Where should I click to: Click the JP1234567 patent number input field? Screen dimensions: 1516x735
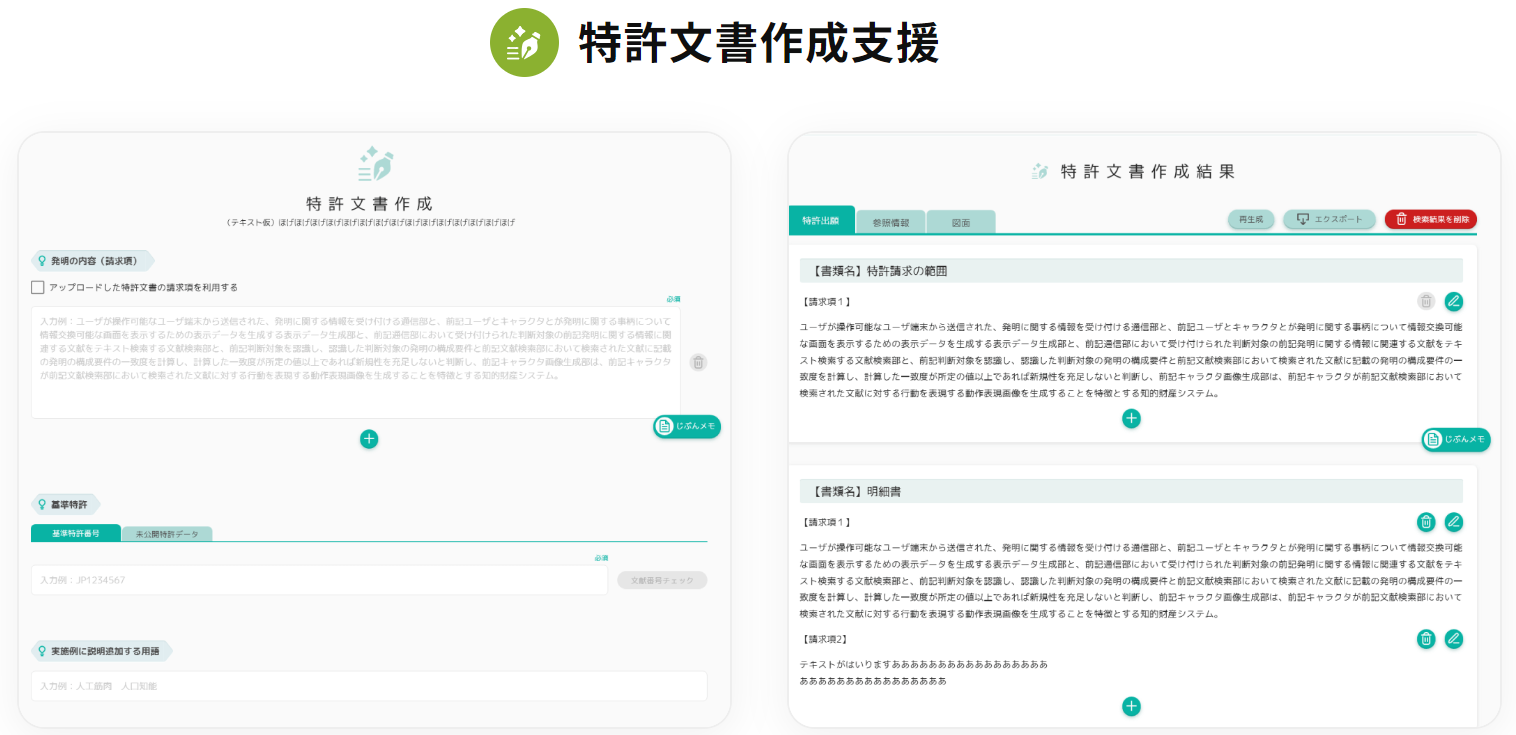click(319, 580)
